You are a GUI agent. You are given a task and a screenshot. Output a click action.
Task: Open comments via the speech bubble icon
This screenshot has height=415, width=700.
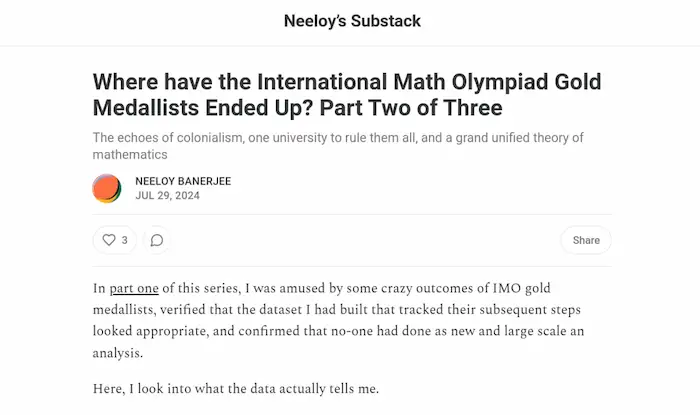[x=156, y=240]
